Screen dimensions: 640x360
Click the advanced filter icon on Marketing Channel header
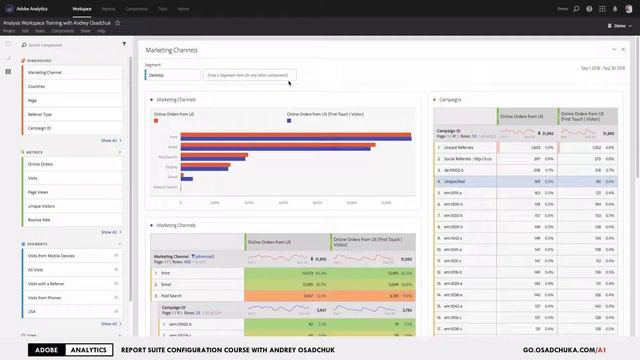point(193,256)
